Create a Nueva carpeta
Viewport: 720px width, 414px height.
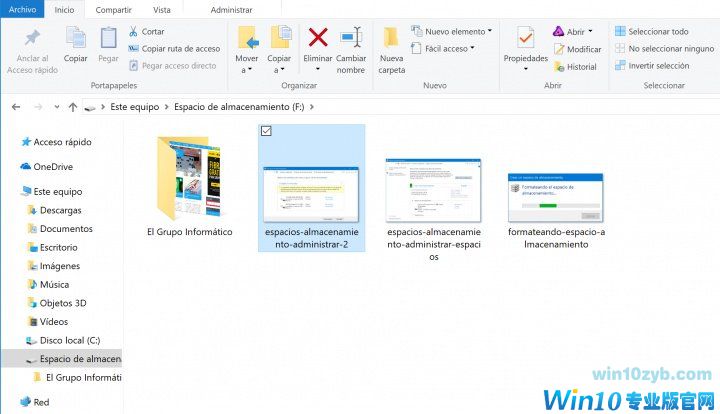392,50
